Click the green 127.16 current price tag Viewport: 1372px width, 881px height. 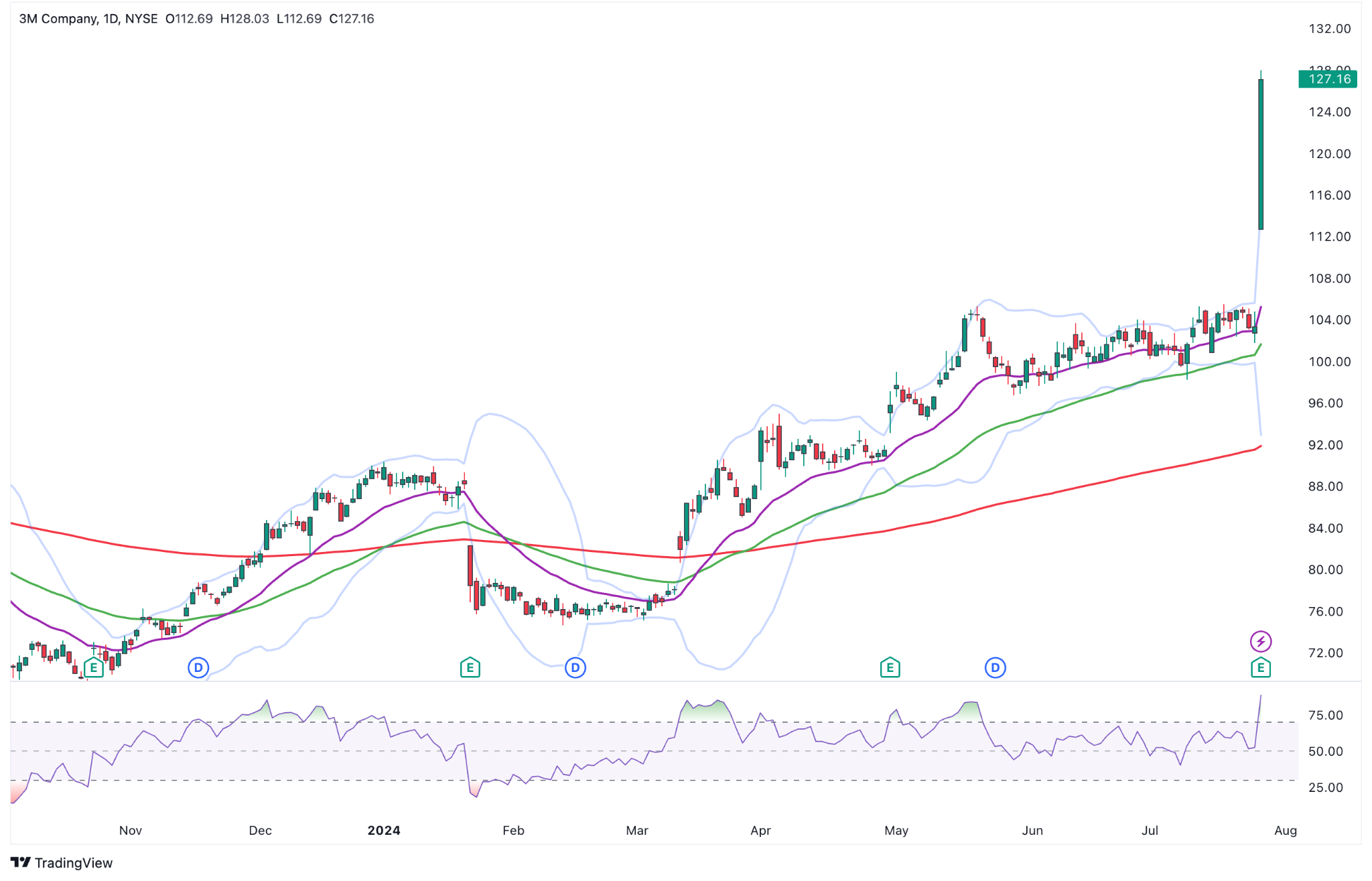(1328, 79)
